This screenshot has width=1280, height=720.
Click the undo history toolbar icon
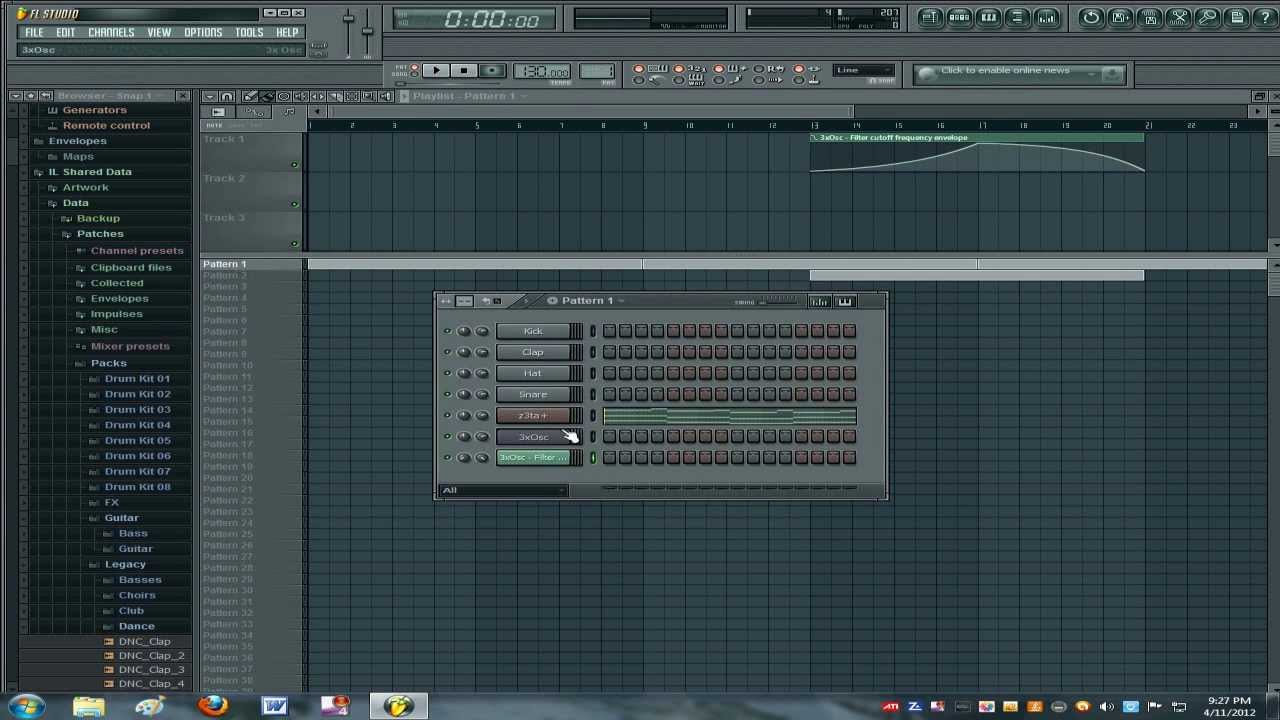coord(1092,17)
